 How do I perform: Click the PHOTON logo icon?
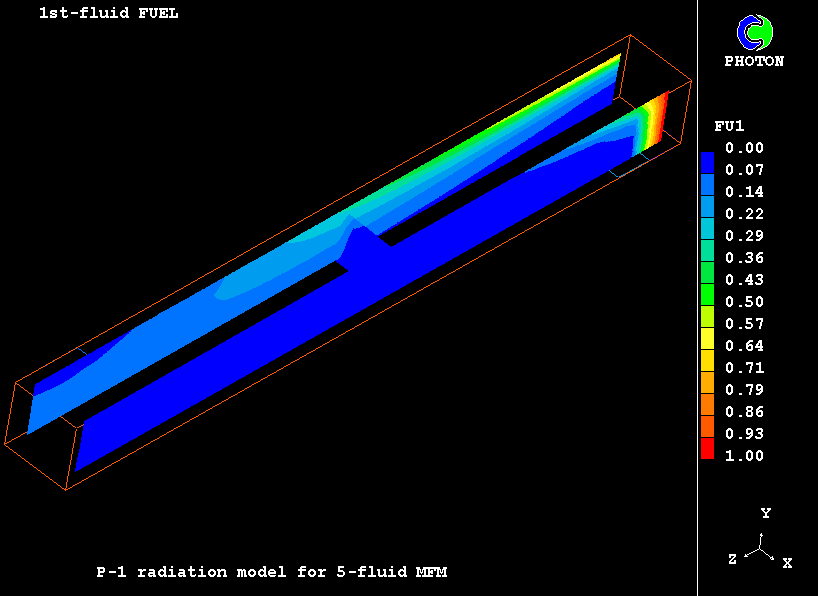coord(754,32)
